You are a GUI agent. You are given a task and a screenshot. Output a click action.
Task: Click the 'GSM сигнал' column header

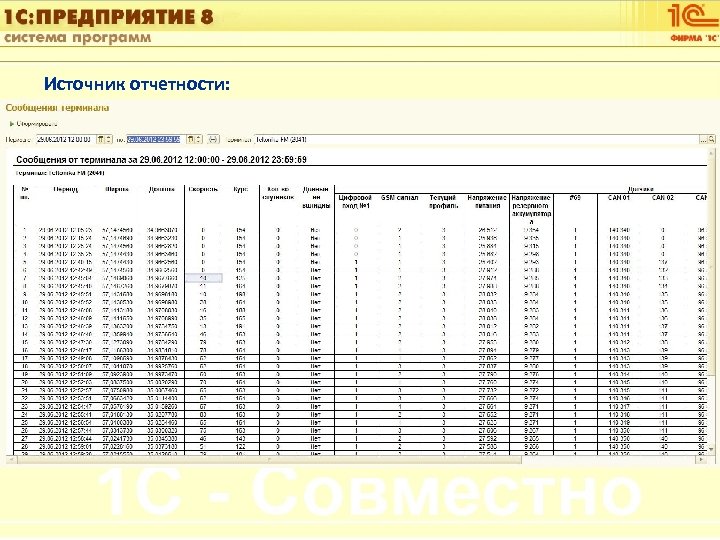coord(399,198)
